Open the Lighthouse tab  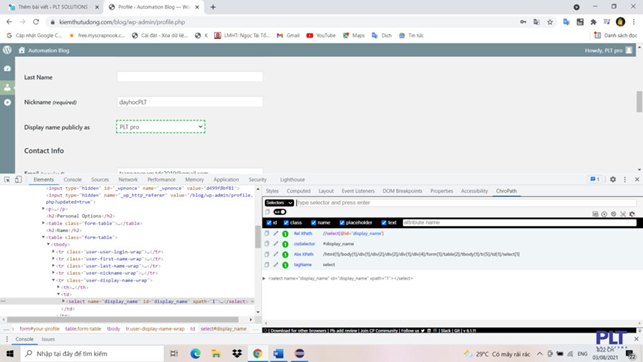click(x=292, y=180)
